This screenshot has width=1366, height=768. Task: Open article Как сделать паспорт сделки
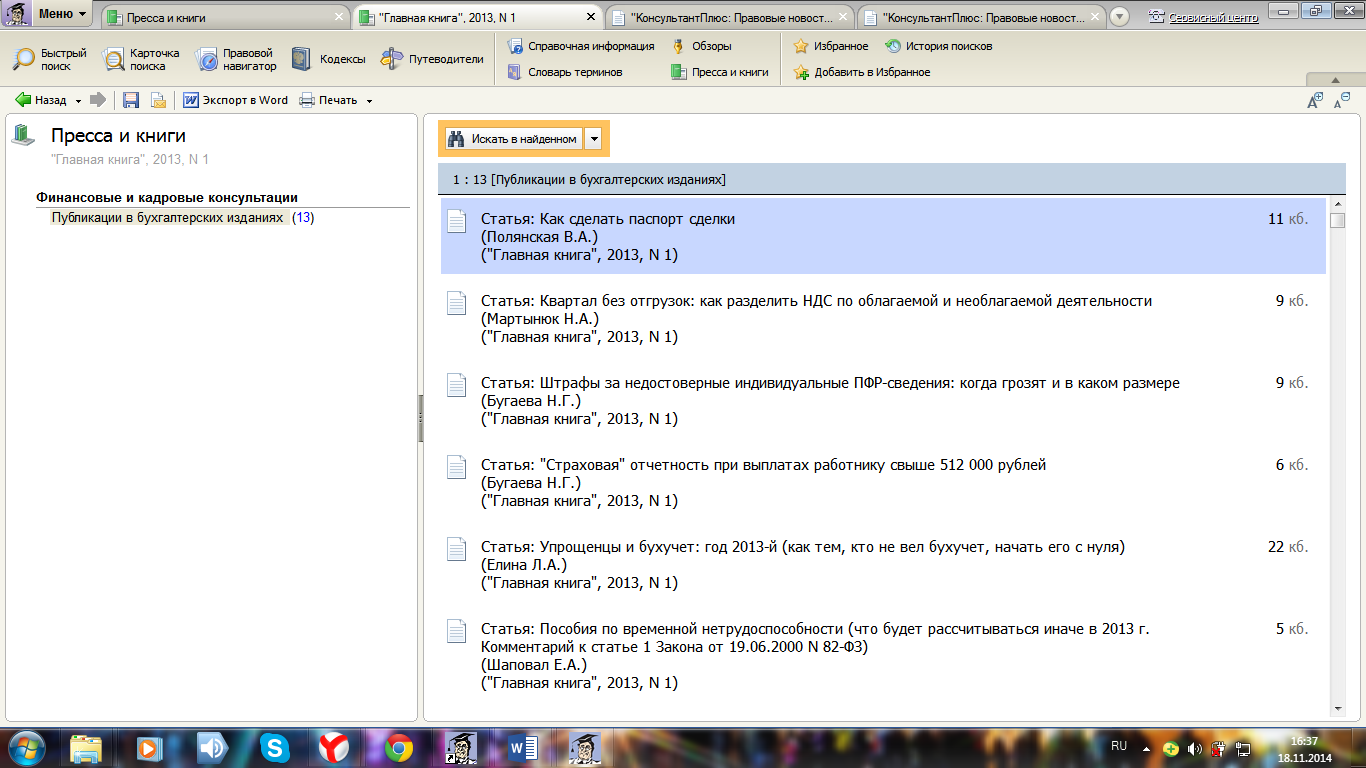[x=608, y=219]
